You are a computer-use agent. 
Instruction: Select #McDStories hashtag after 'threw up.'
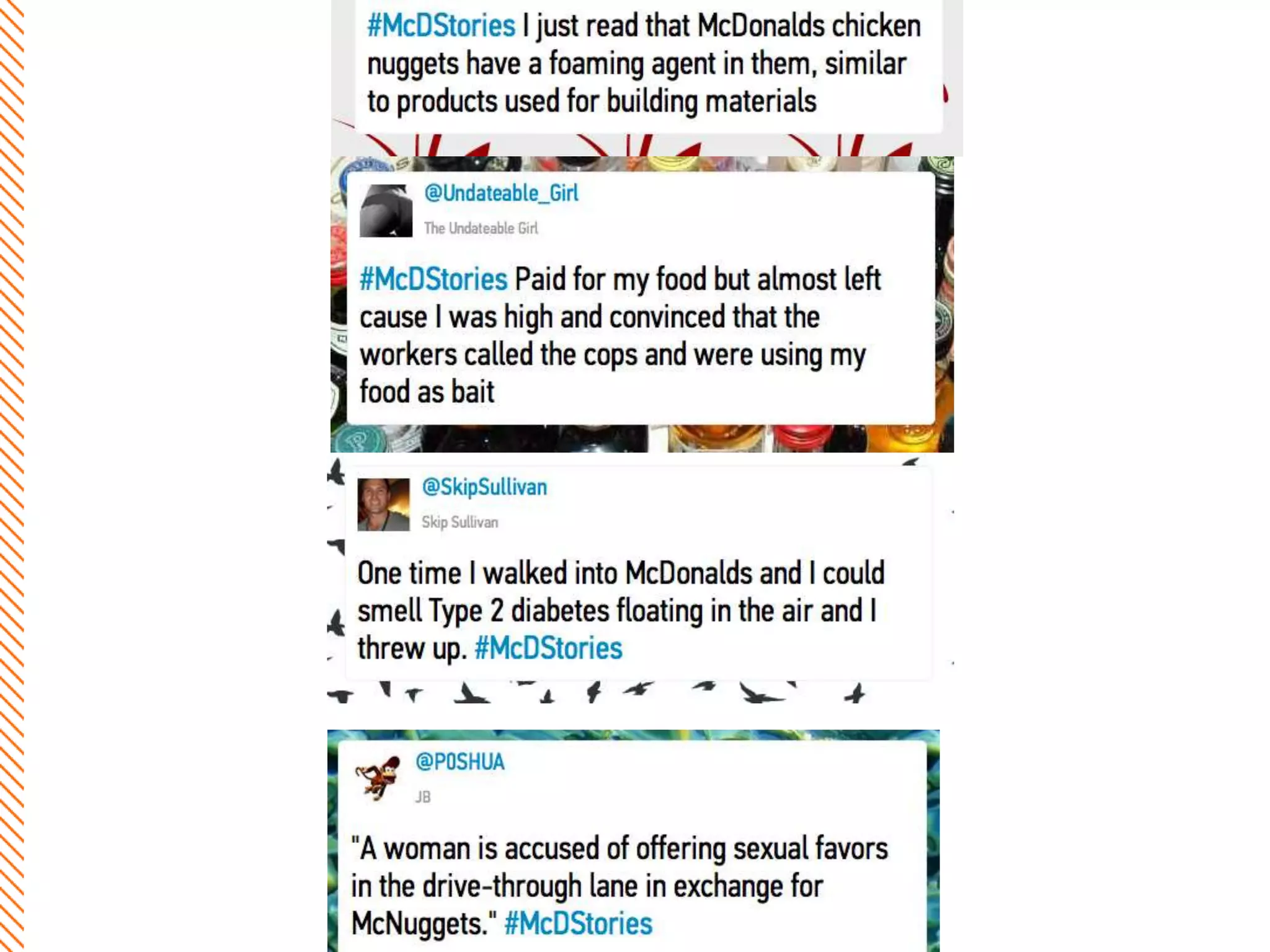tap(548, 648)
